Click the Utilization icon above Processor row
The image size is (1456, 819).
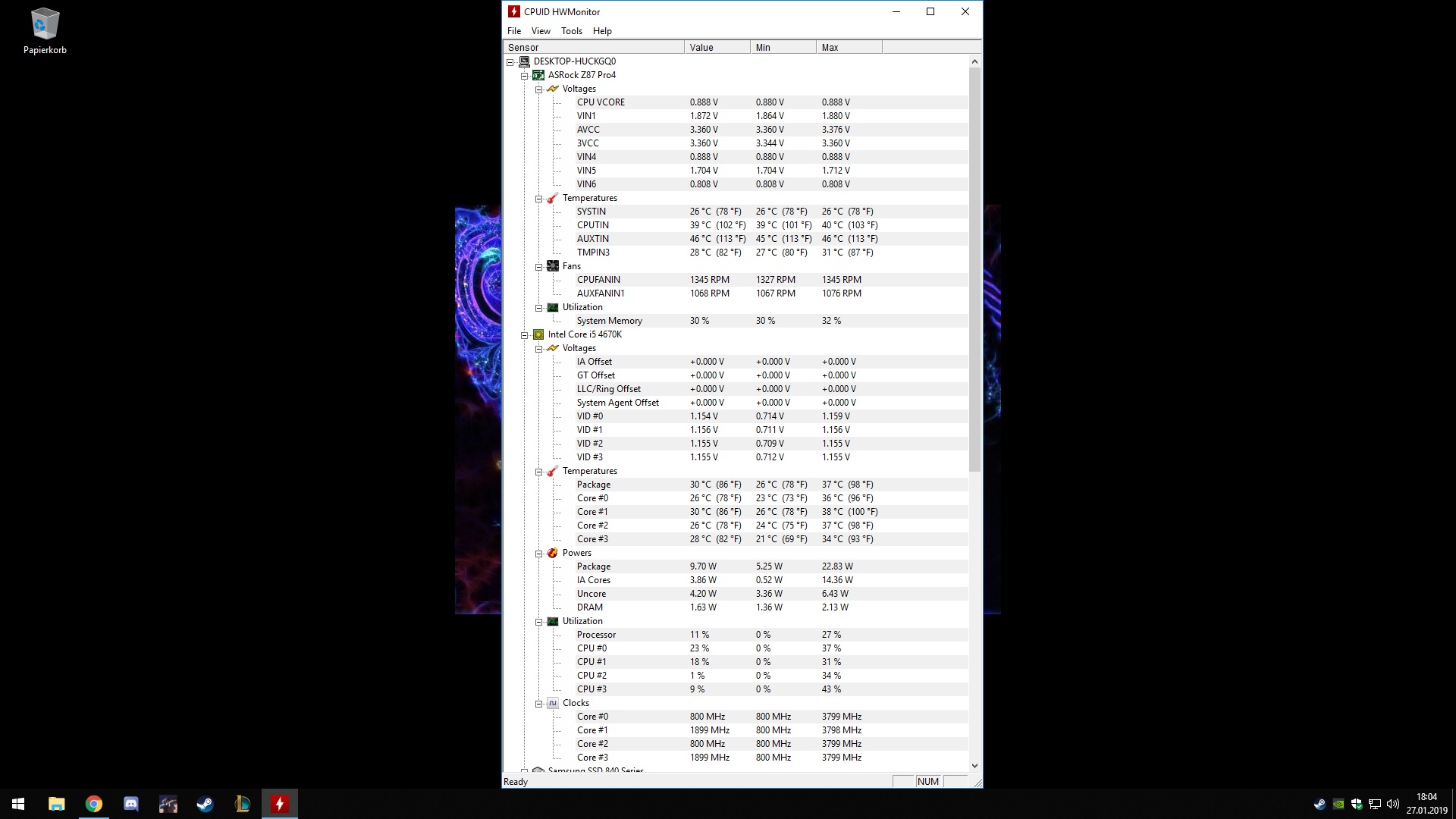(553, 621)
